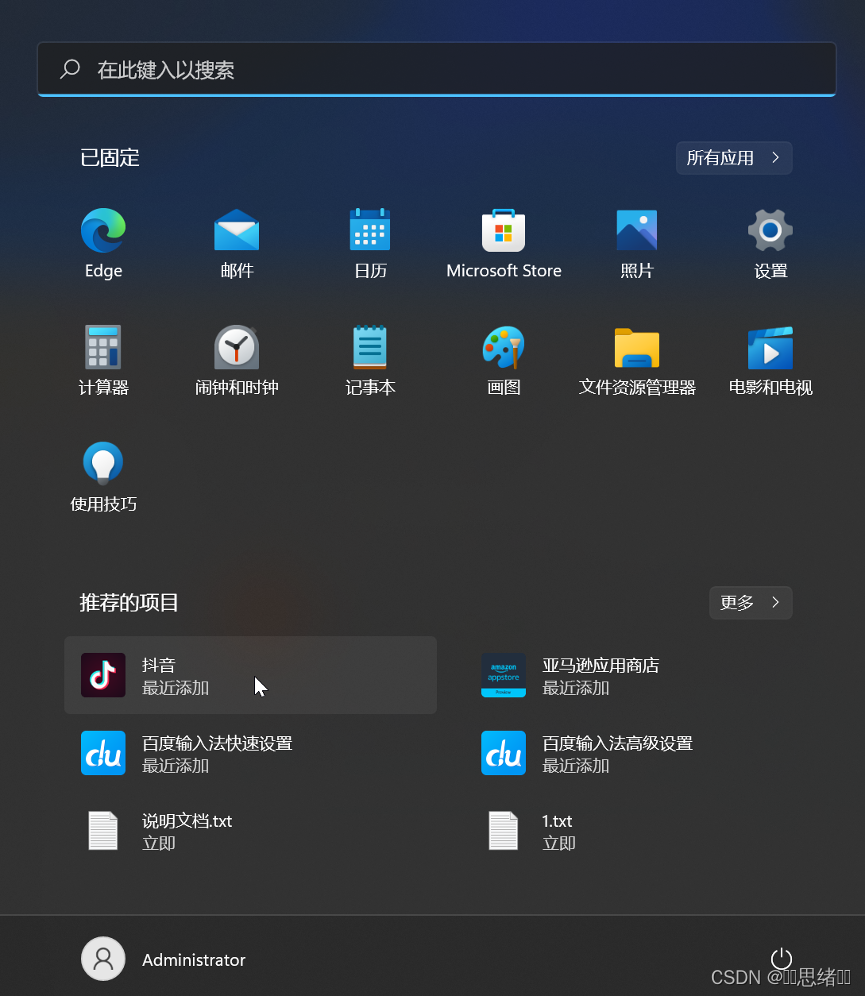Image resolution: width=866 pixels, height=997 pixels.
Task: Open 文件资源管理器 file explorer
Action: click(x=636, y=361)
